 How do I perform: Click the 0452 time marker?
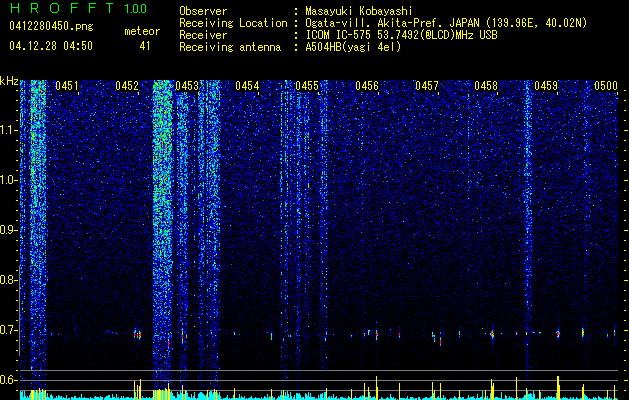pos(127,86)
